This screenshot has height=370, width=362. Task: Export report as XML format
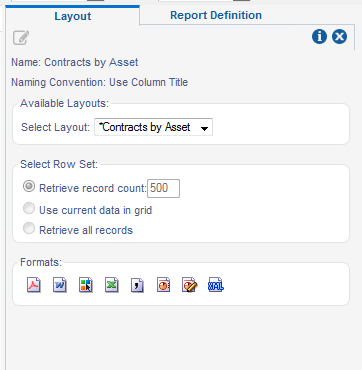(x=216, y=285)
